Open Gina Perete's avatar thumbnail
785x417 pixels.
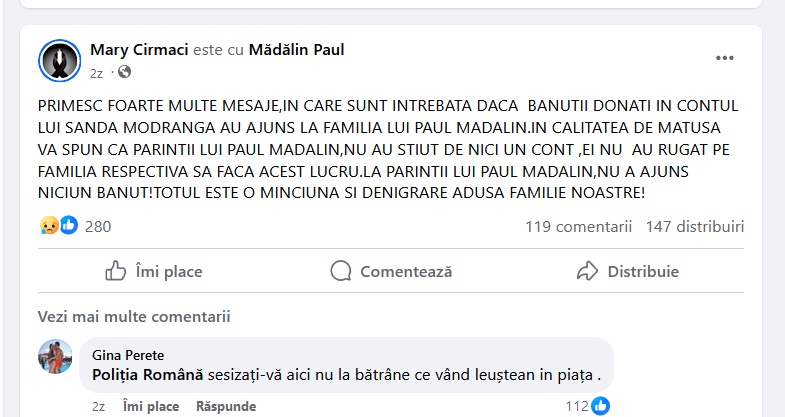56,356
